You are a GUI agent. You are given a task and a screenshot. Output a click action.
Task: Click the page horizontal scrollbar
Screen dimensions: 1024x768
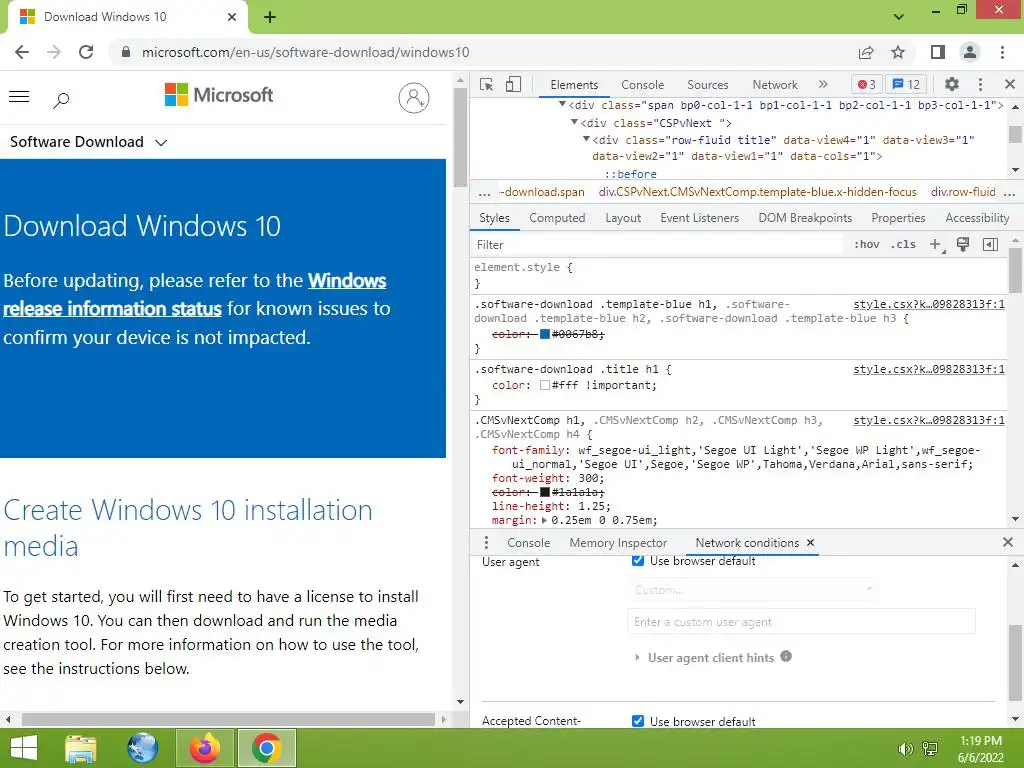[228, 719]
